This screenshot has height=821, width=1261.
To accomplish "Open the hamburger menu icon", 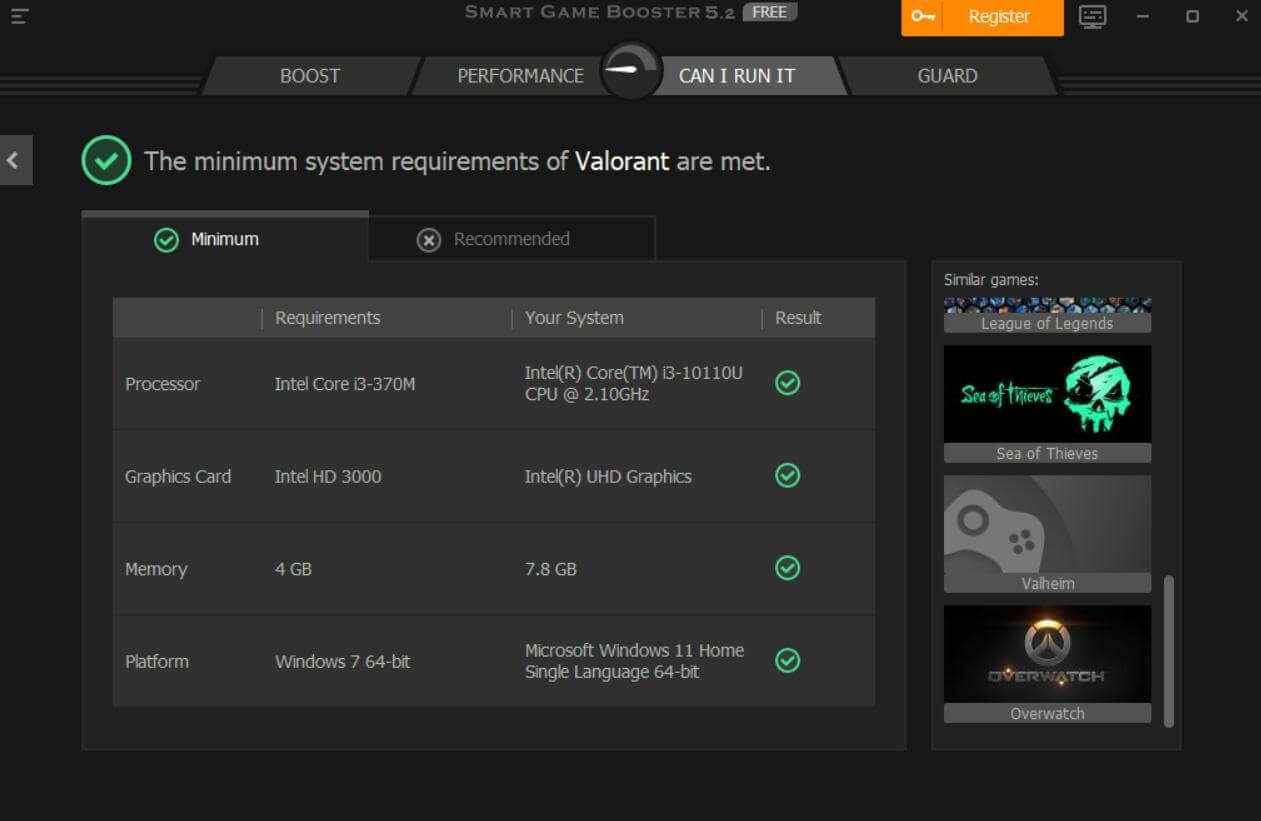I will tap(20, 16).
